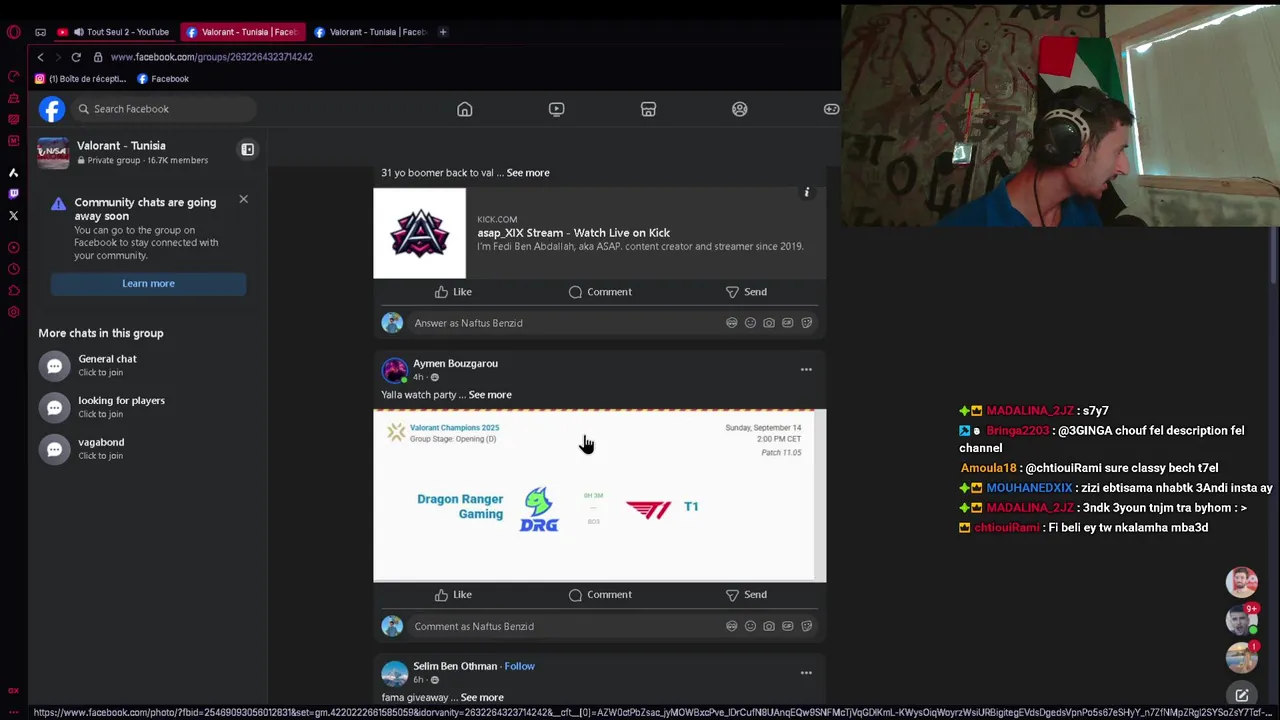1280x720 pixels.
Task: Comment on the asap_XIX Kick stream post
Action: (600, 292)
